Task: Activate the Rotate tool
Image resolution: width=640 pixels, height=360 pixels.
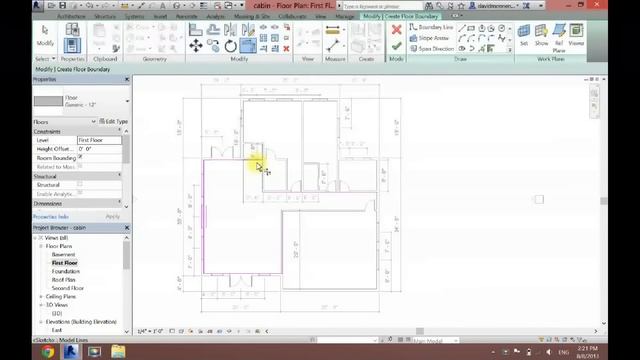Action: click(x=230, y=46)
